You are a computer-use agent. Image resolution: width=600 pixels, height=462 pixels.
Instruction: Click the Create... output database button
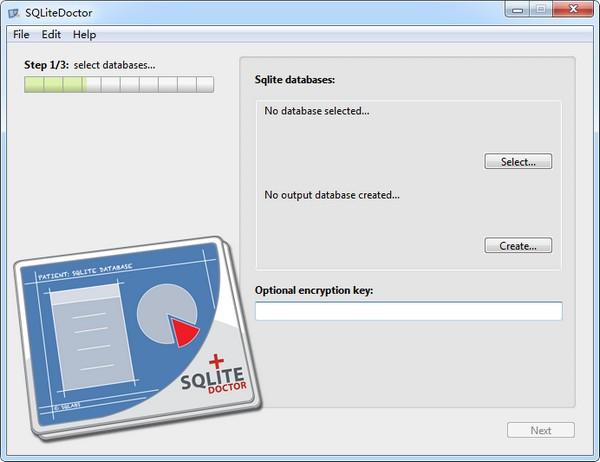click(x=518, y=245)
